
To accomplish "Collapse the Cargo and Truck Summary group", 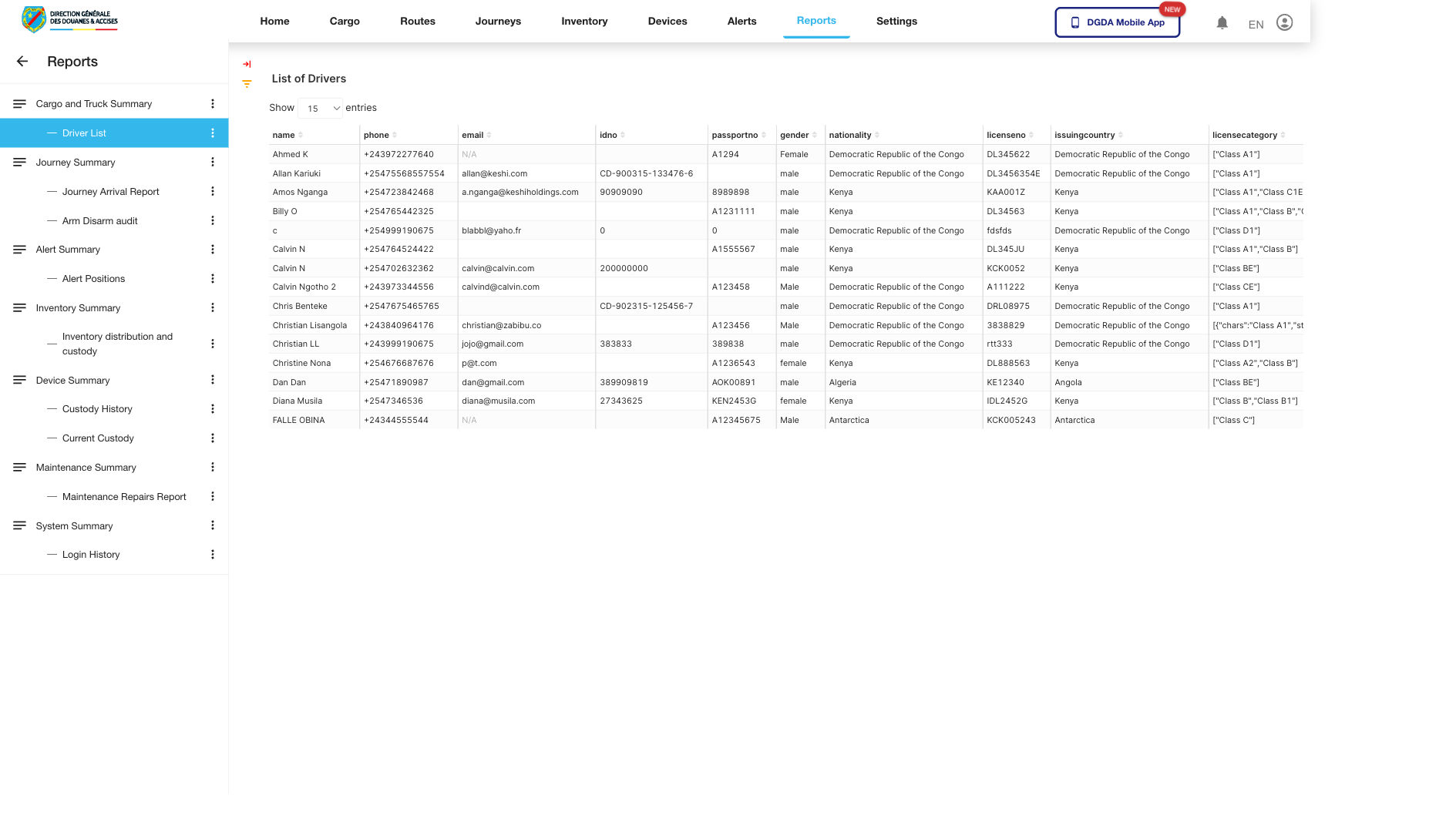I will click(x=93, y=104).
